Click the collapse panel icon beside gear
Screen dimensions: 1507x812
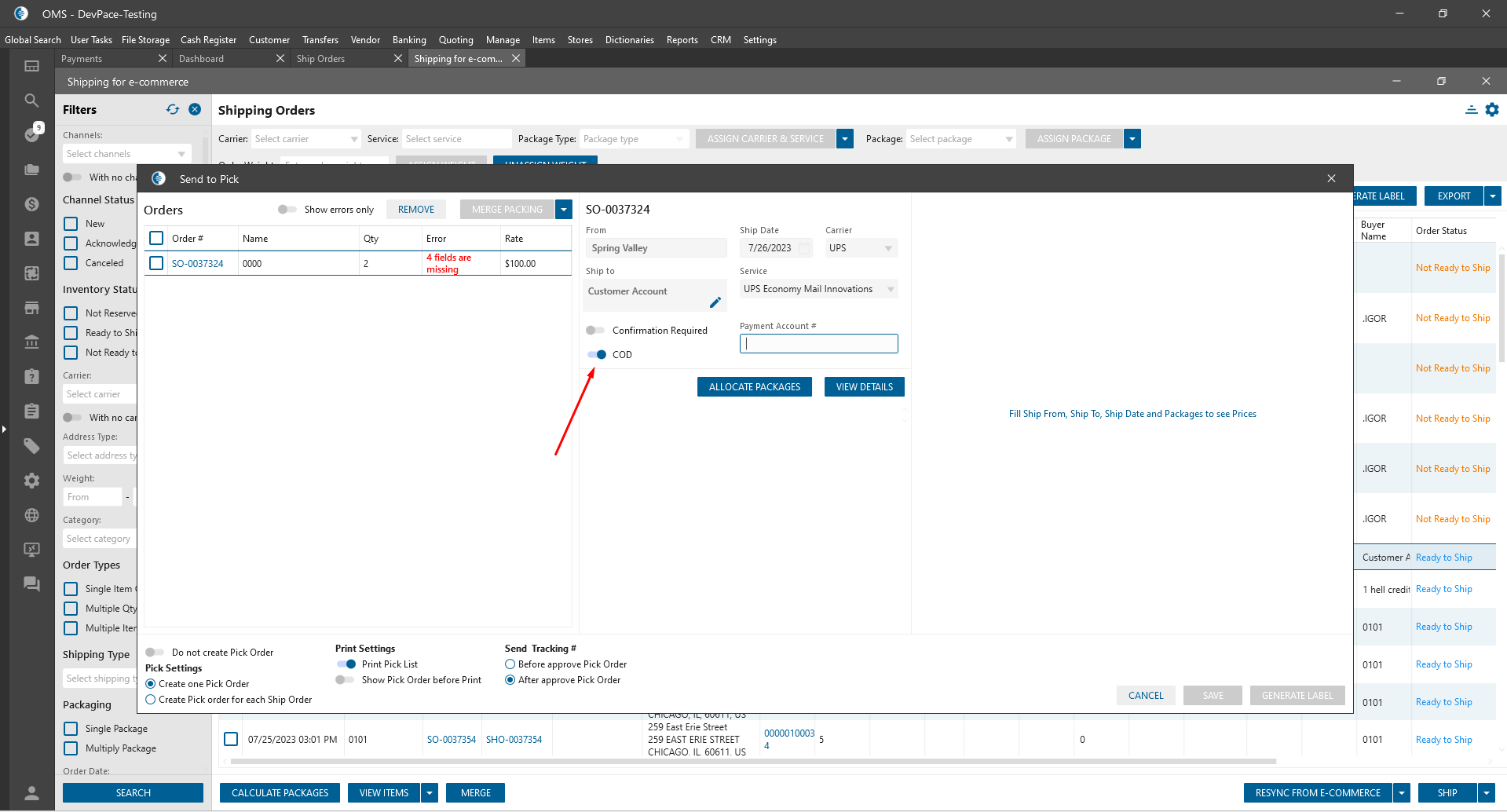click(1471, 110)
